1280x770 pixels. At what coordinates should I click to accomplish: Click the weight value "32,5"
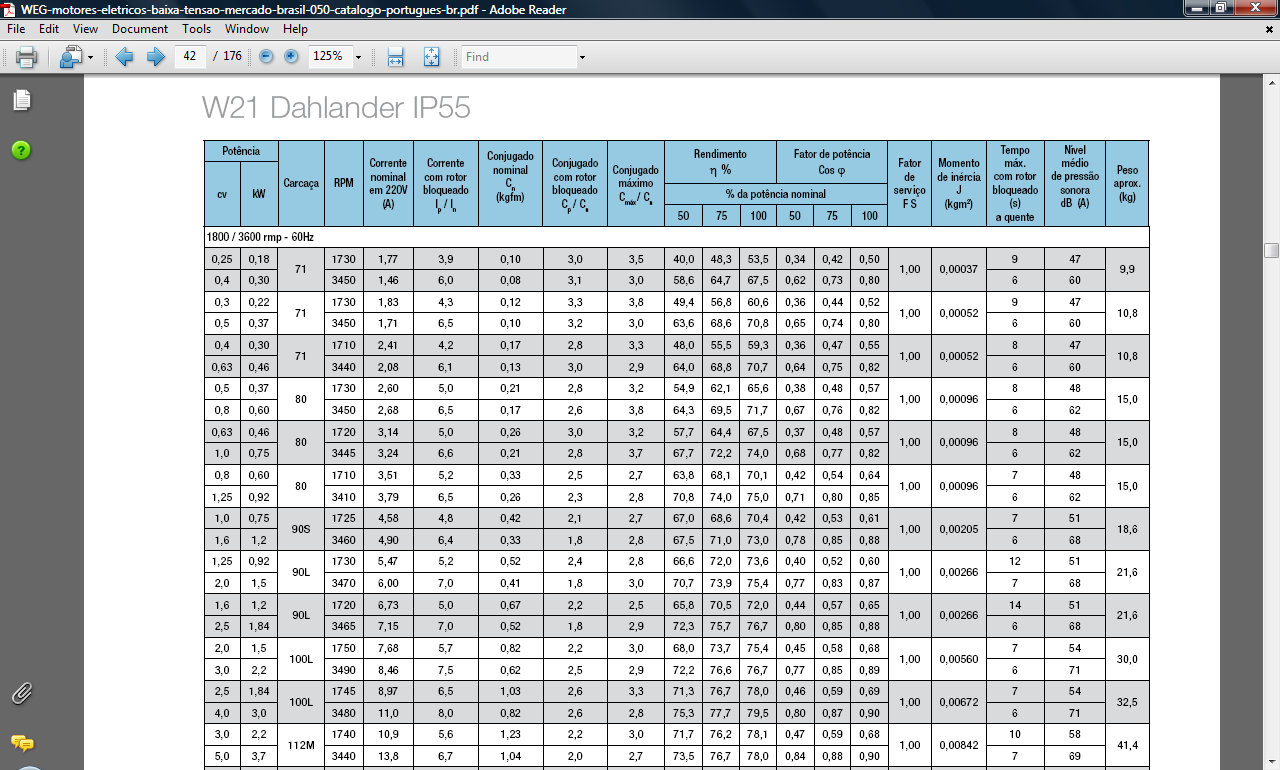coord(1128,702)
